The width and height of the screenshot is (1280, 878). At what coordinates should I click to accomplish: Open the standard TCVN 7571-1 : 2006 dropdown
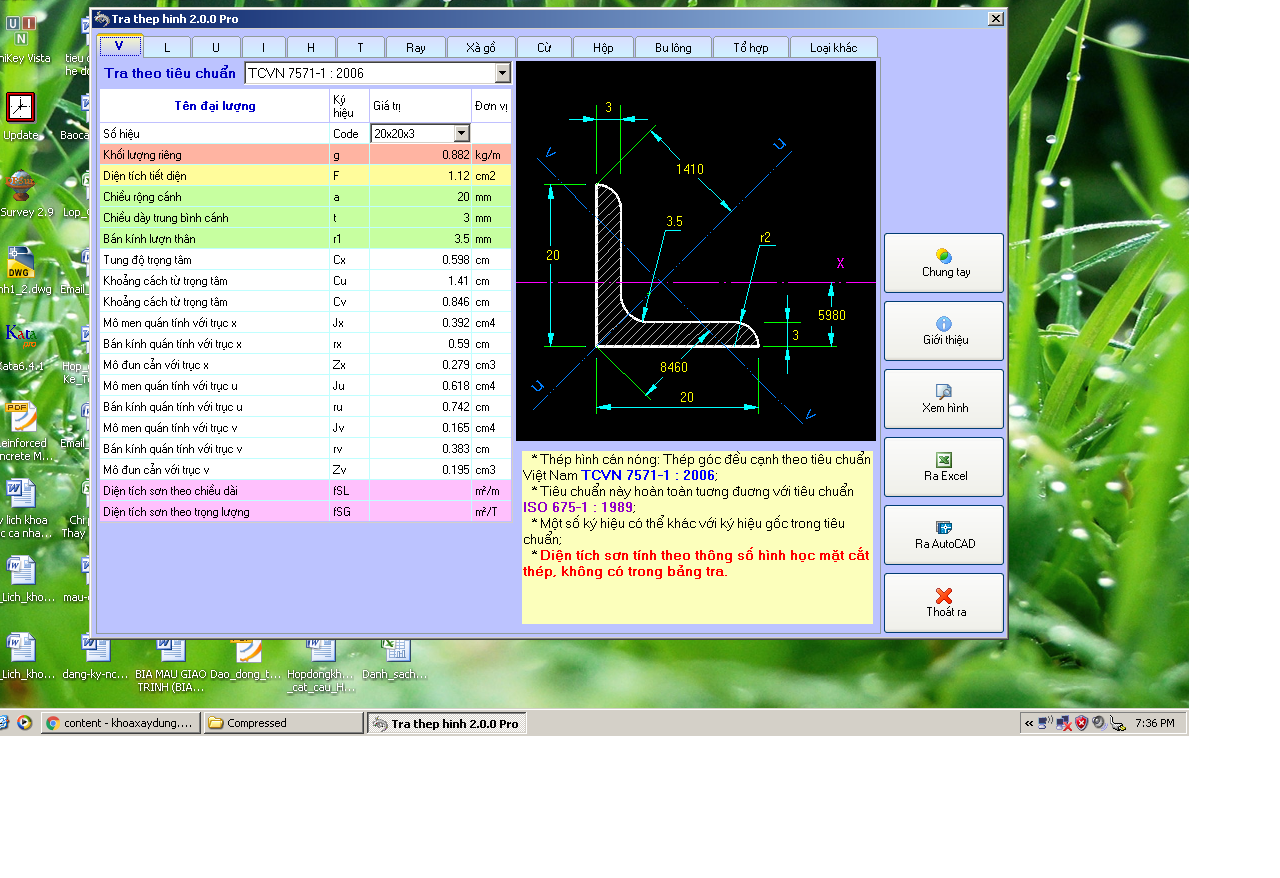502,73
